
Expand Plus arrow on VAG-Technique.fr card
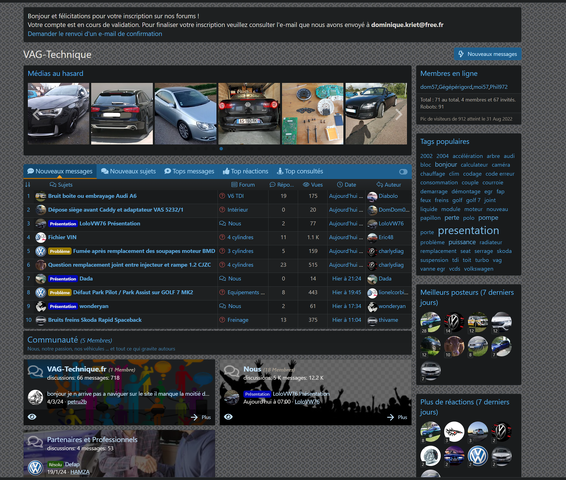201,417
